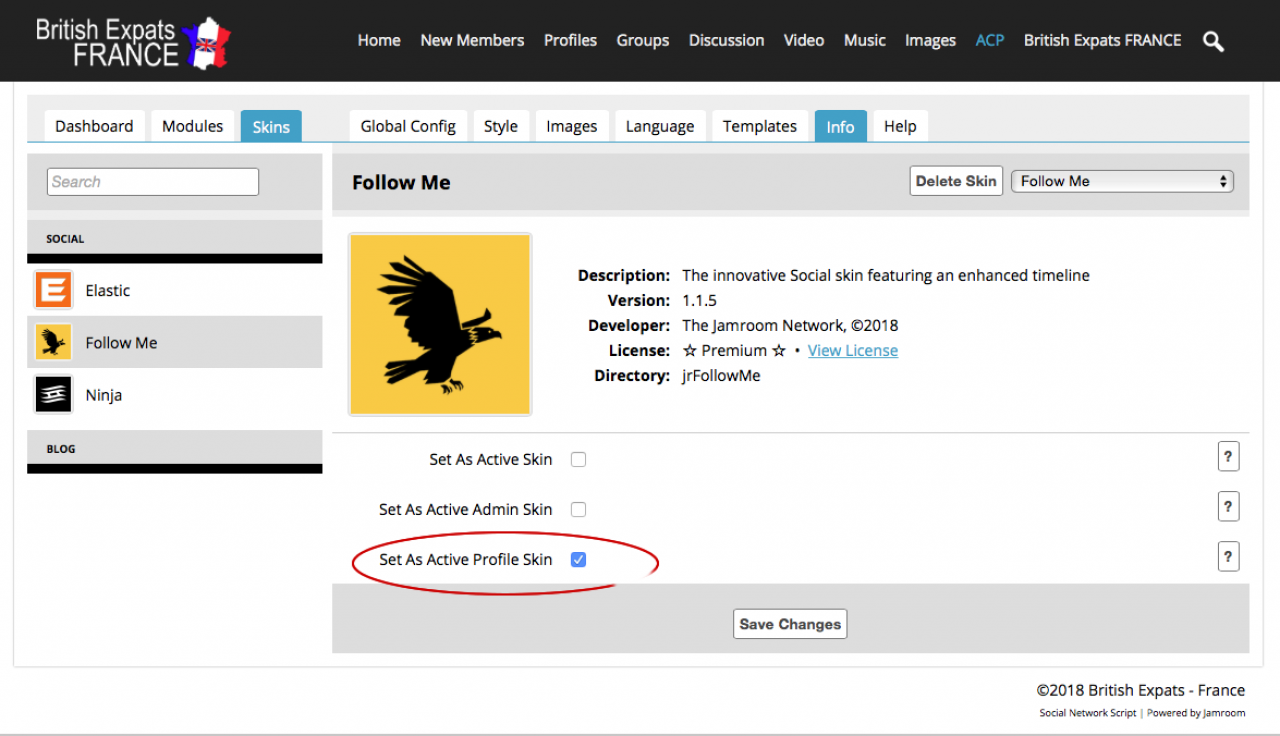Click the directory value jrFollowMe

click(x=721, y=375)
